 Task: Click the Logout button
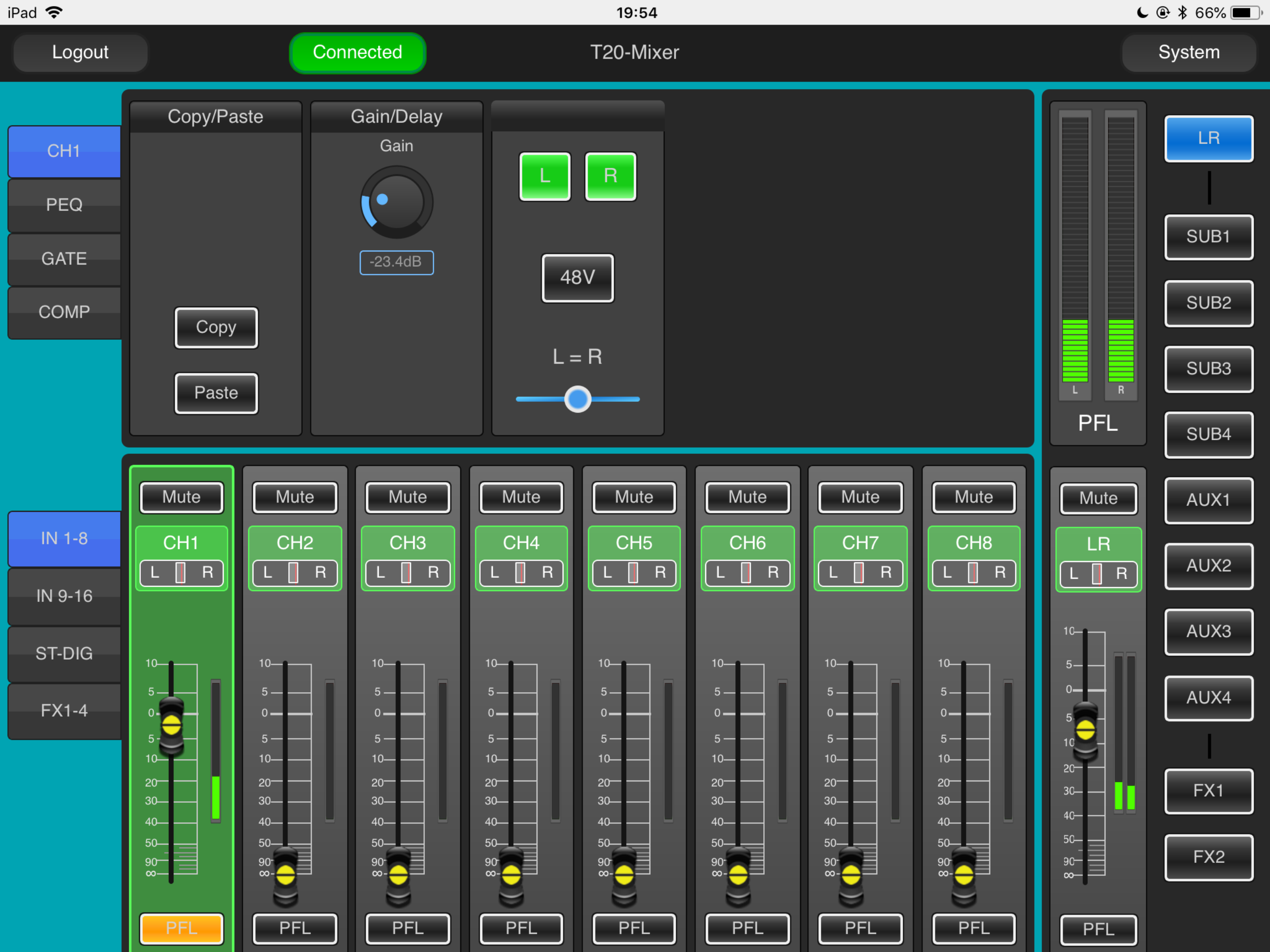[x=80, y=52]
